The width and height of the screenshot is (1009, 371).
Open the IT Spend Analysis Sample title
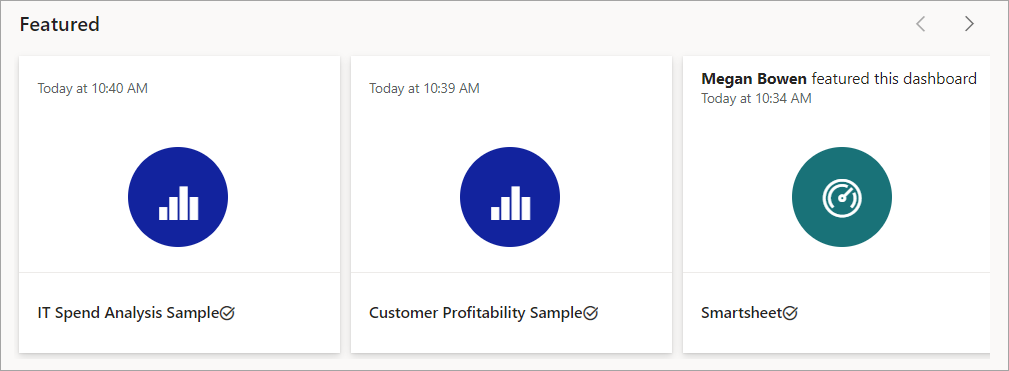point(129,313)
